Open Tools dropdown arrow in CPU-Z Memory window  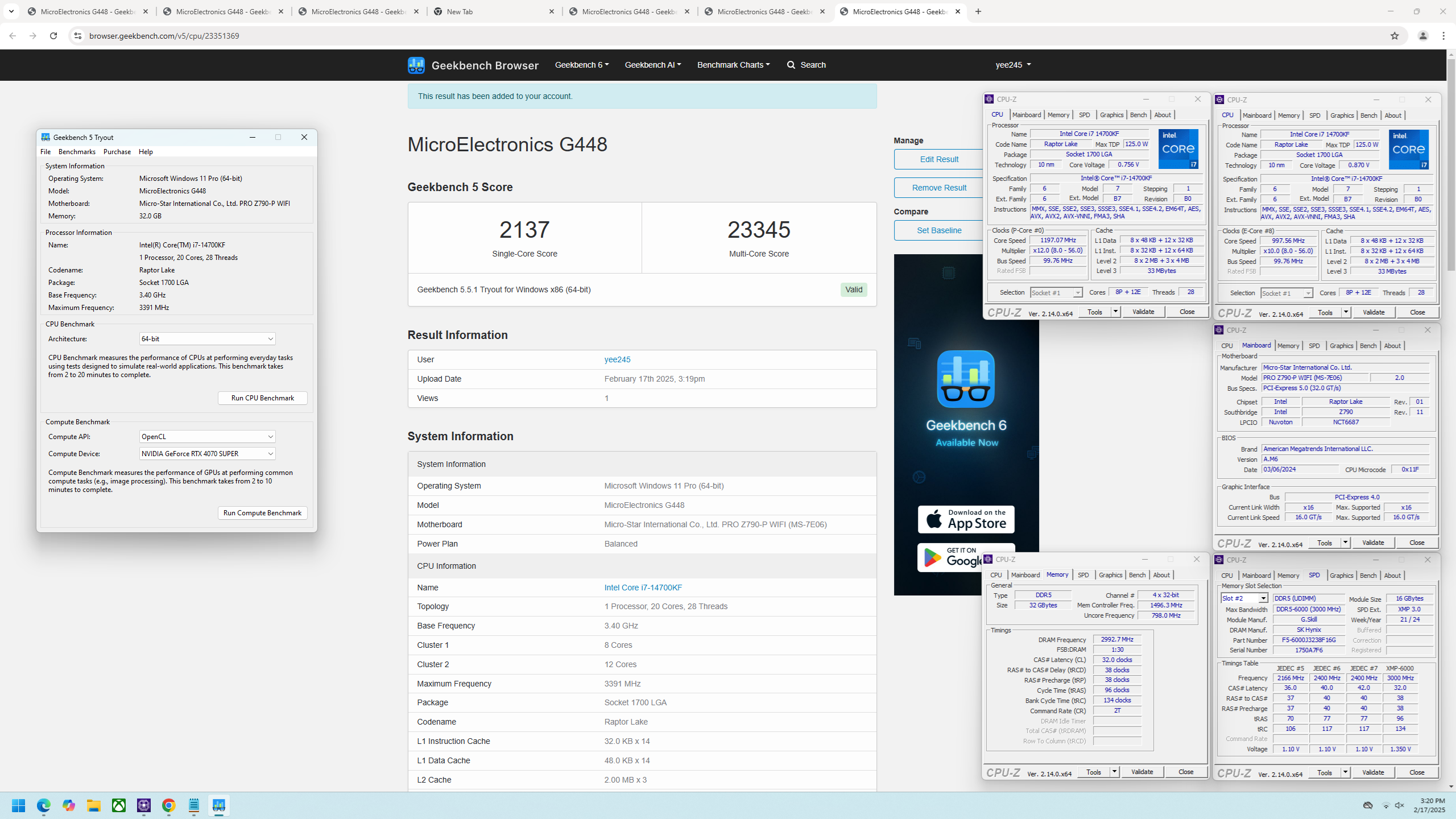[1114, 772]
